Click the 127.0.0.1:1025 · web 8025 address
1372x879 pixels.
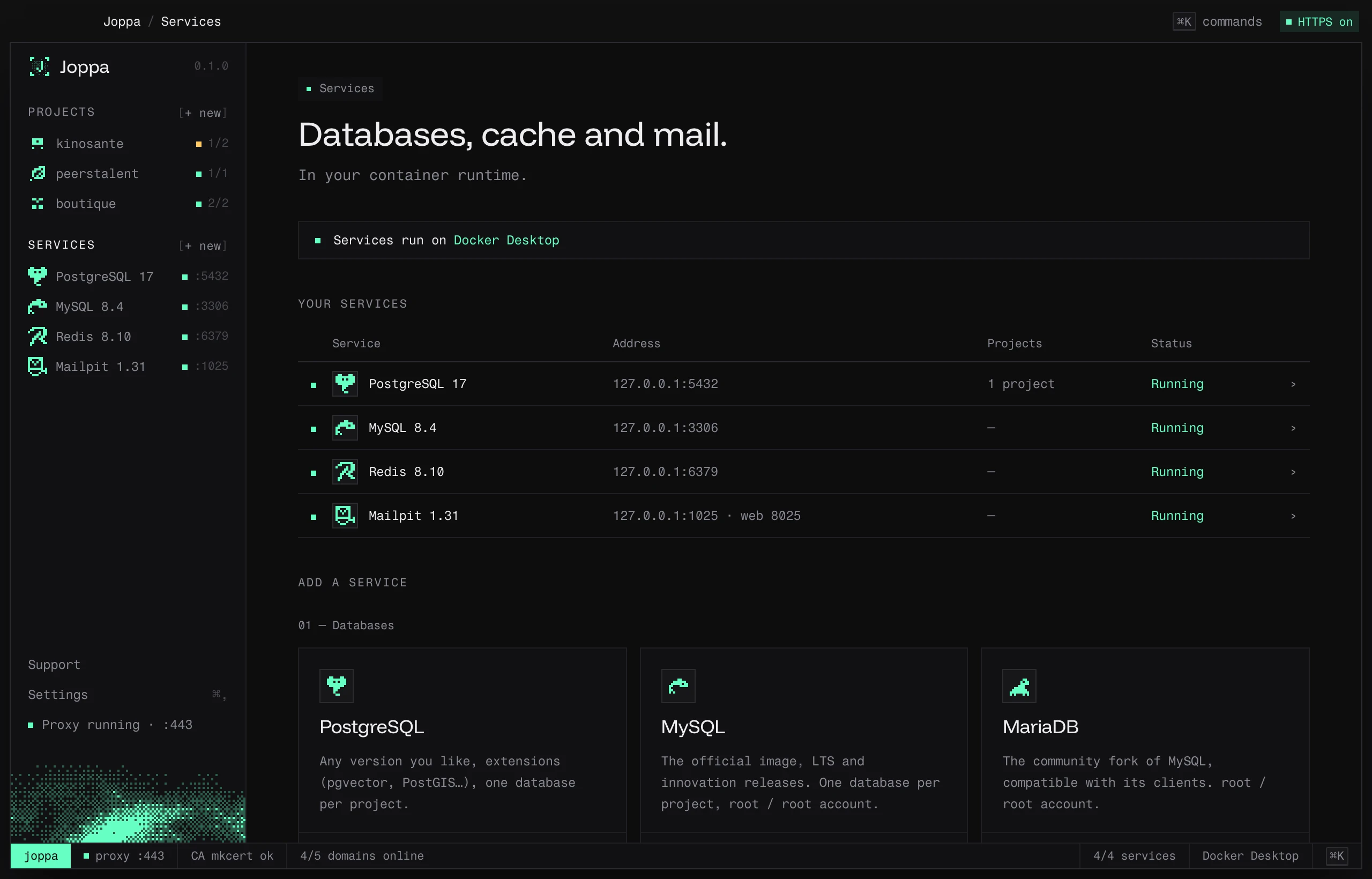tap(706, 516)
